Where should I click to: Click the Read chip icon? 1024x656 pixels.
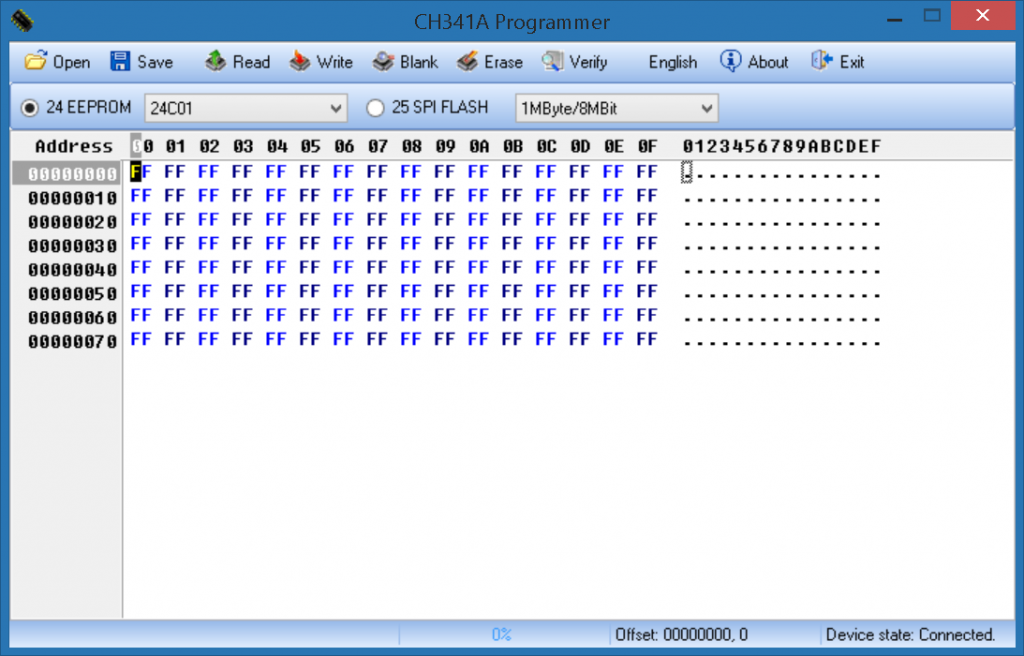(215, 61)
